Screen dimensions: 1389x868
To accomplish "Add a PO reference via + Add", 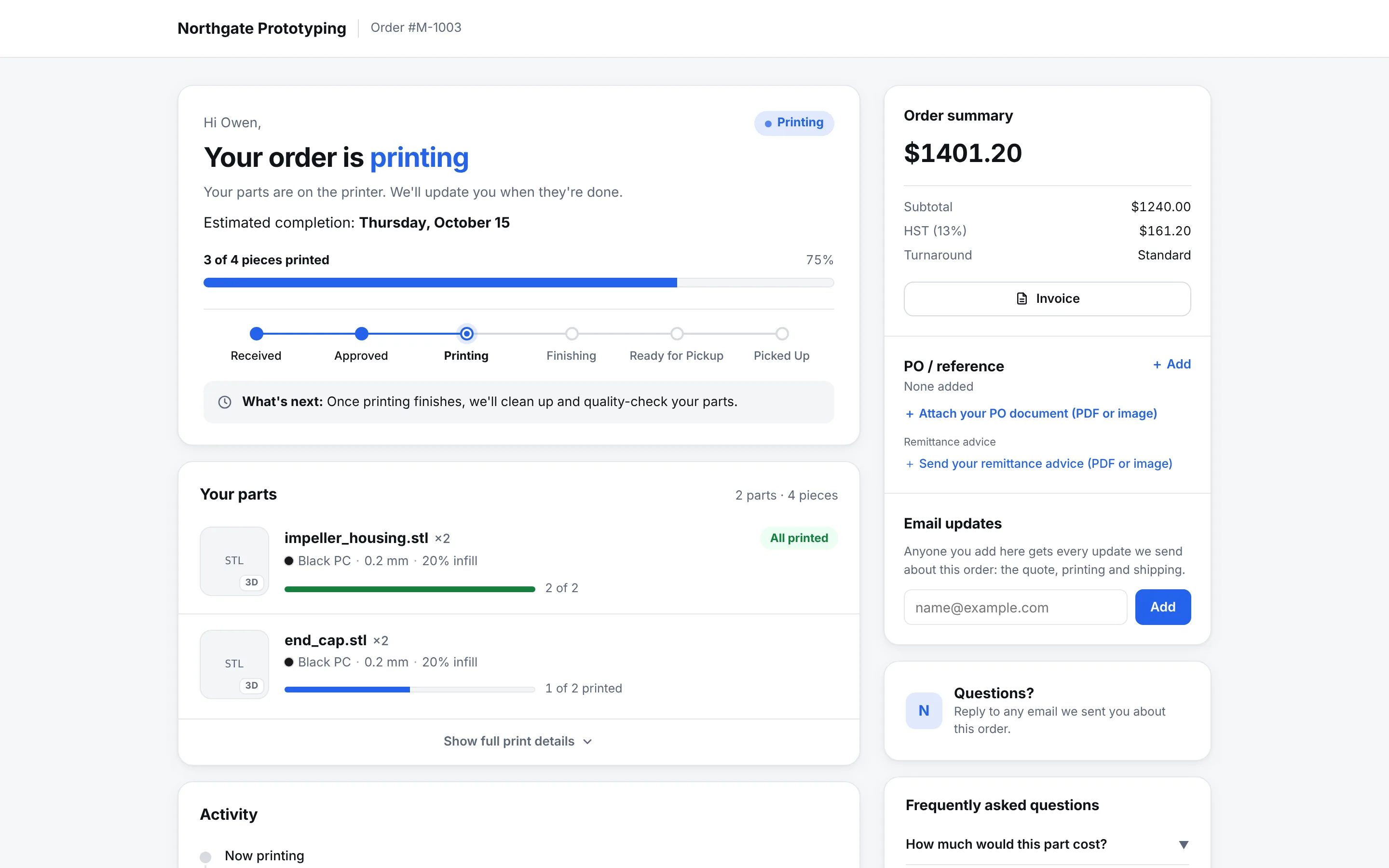I will pyautogui.click(x=1172, y=364).
